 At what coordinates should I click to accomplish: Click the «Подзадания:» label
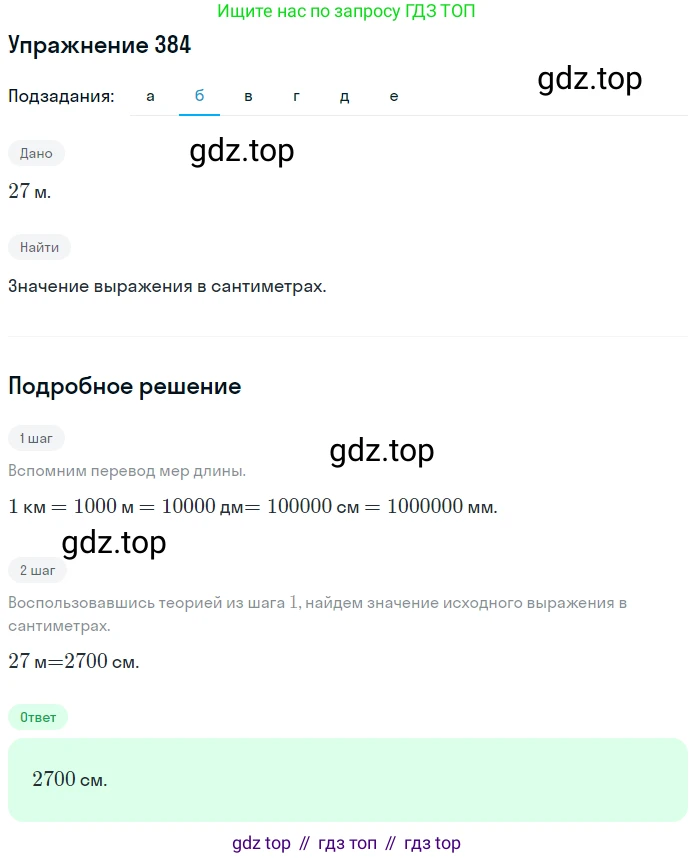[x=61, y=96]
